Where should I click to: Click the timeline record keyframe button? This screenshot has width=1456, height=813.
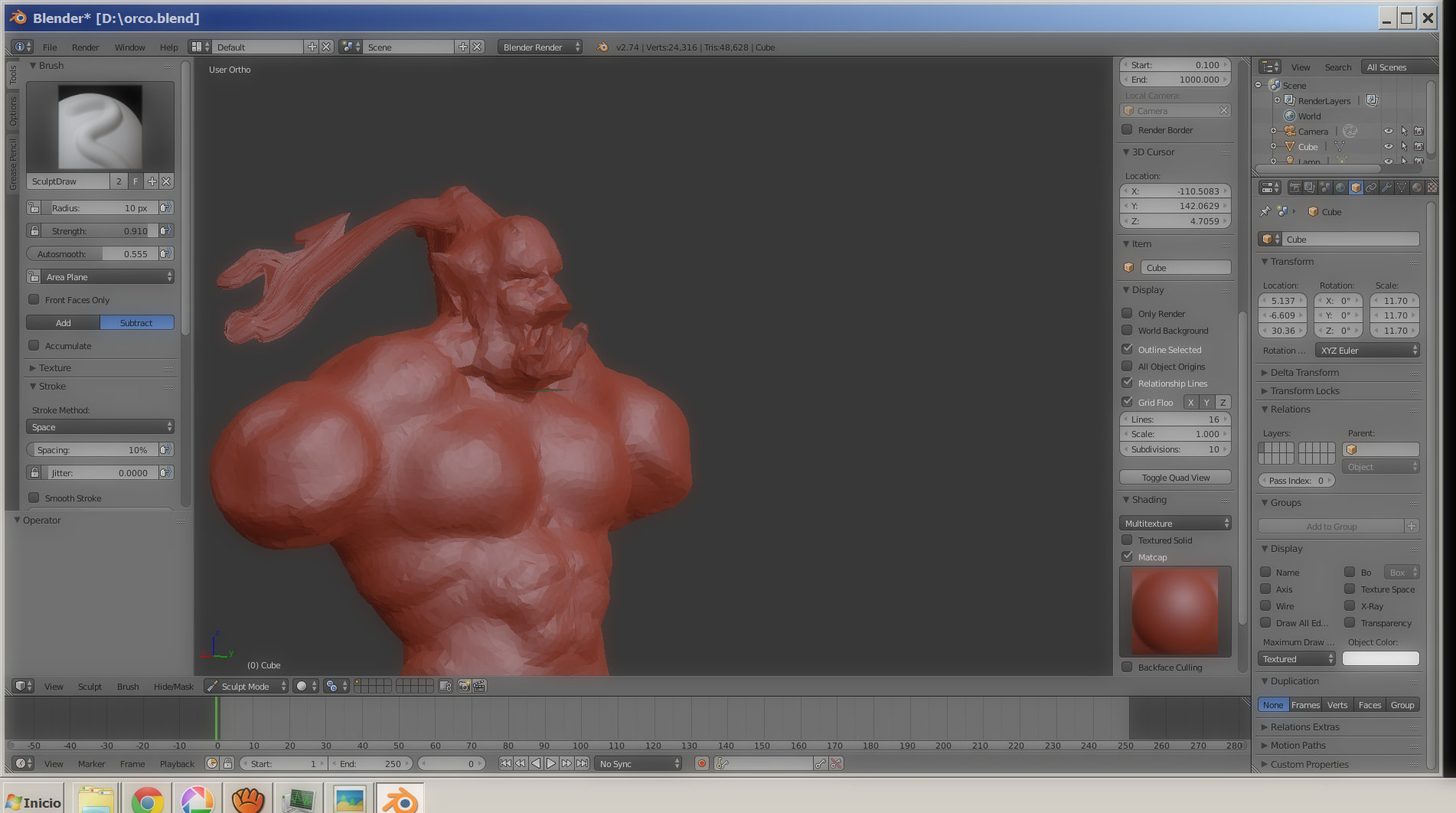pos(701,764)
